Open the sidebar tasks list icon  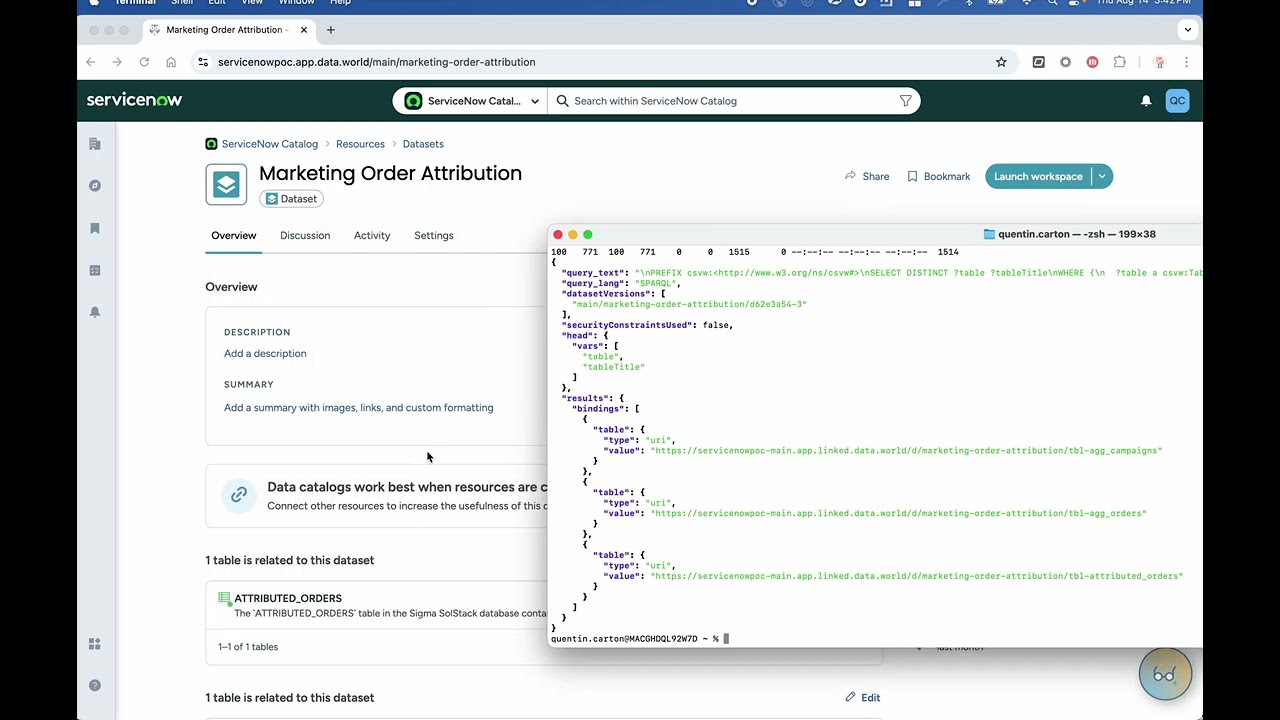pos(95,270)
